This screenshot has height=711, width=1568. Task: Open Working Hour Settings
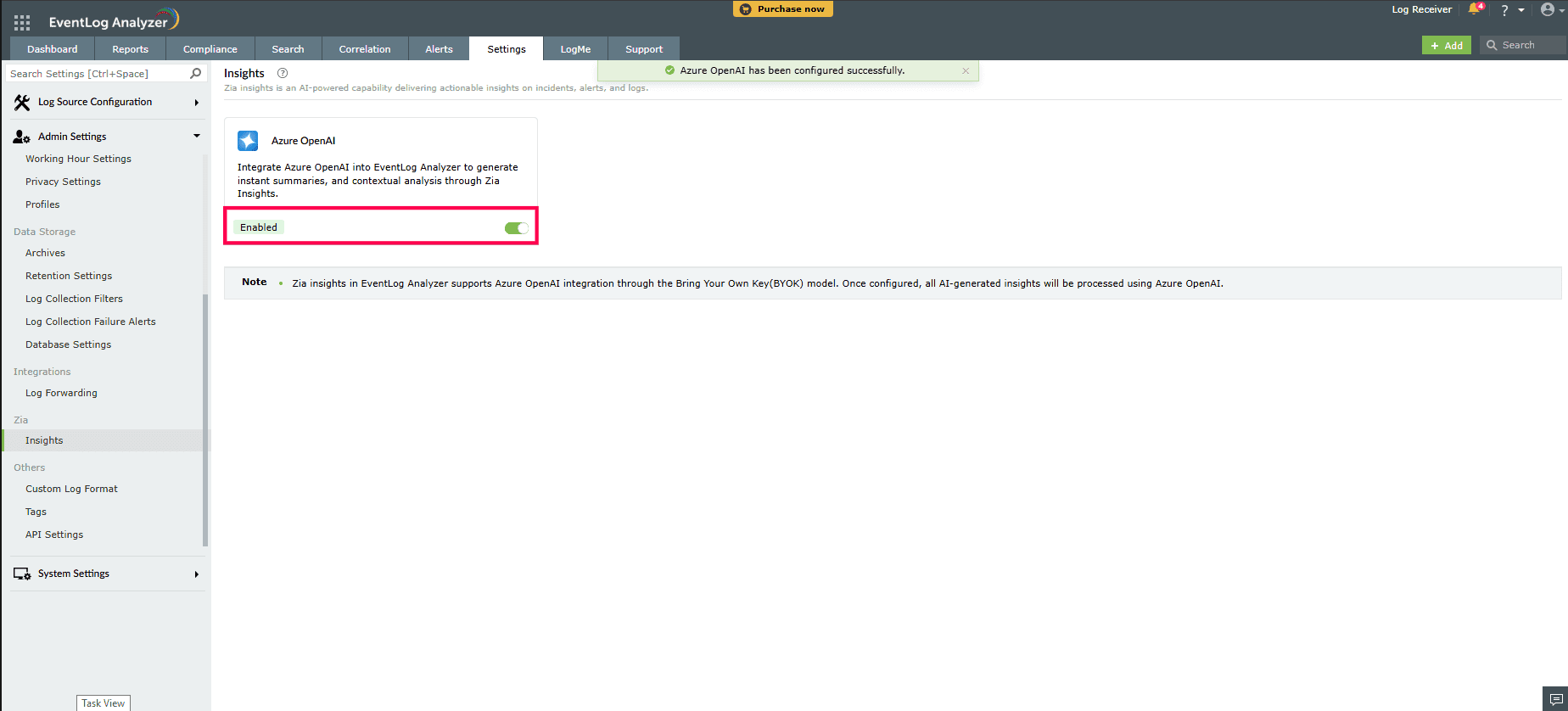[78, 159]
